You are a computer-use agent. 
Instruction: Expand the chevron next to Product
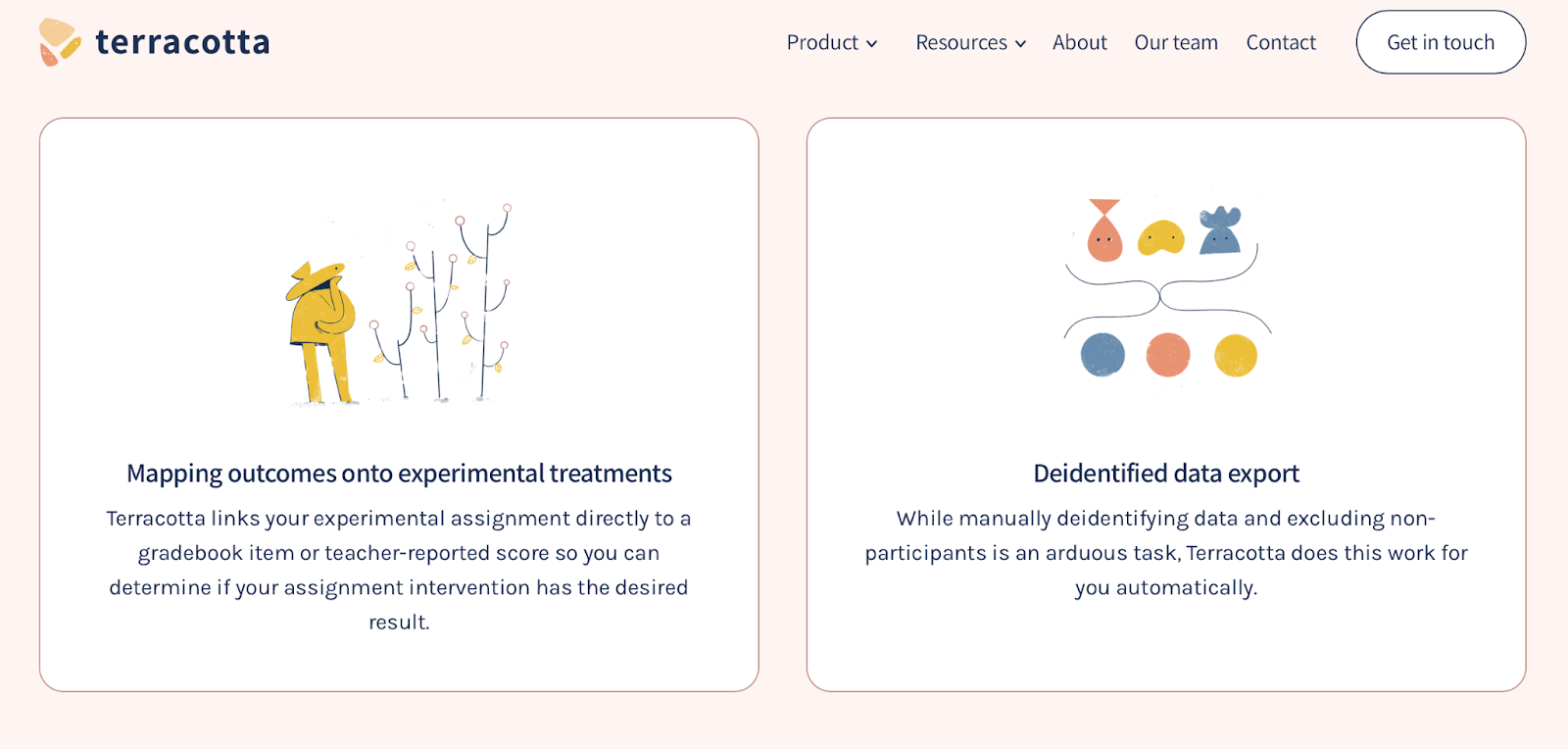[x=871, y=44]
